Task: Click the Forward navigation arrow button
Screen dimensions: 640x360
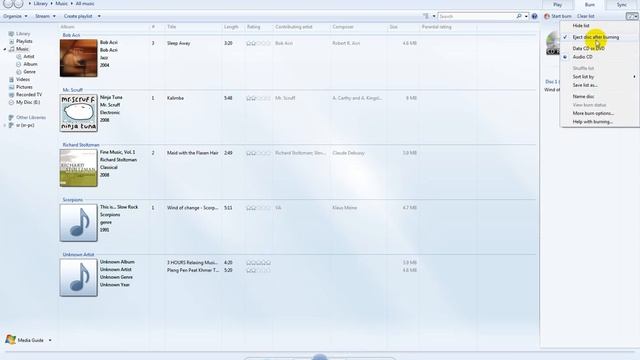Action: point(18,3)
